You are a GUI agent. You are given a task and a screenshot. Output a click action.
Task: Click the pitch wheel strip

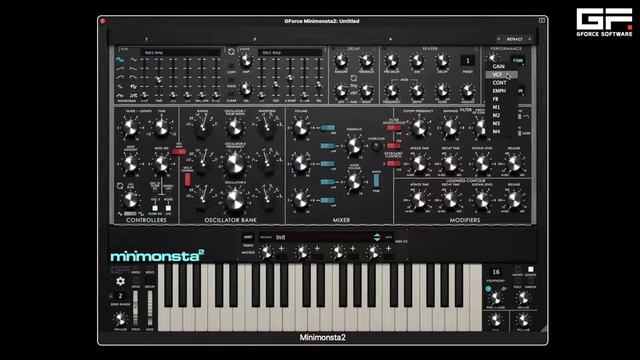pos(136,309)
